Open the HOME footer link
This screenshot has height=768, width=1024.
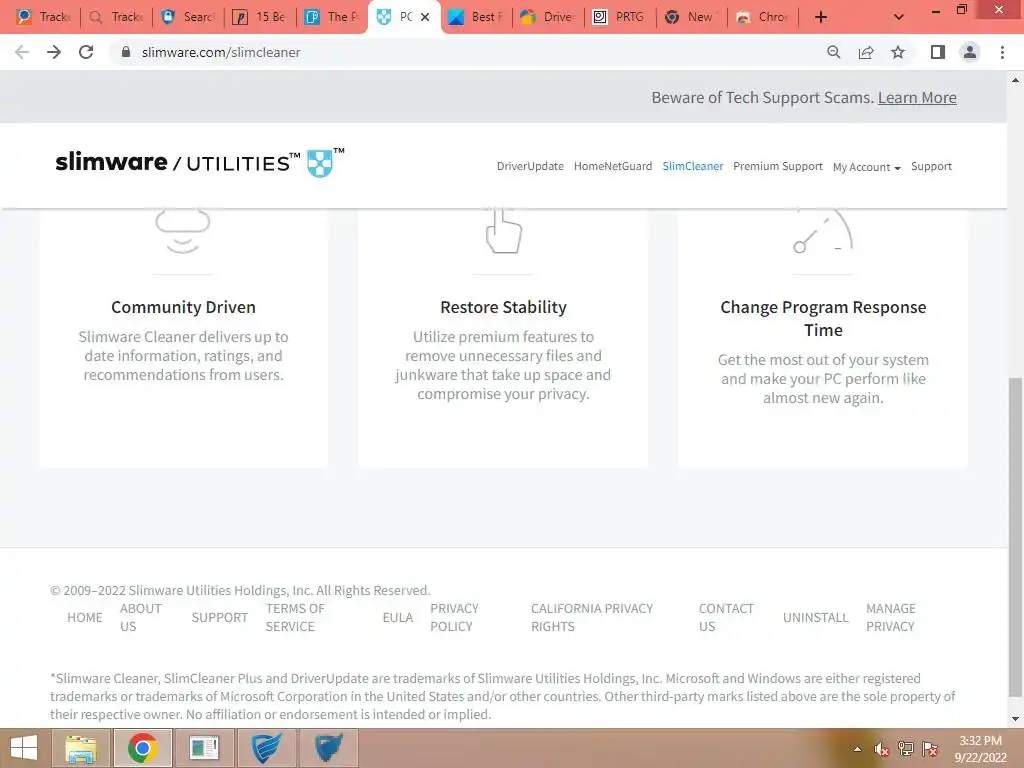[85, 617]
